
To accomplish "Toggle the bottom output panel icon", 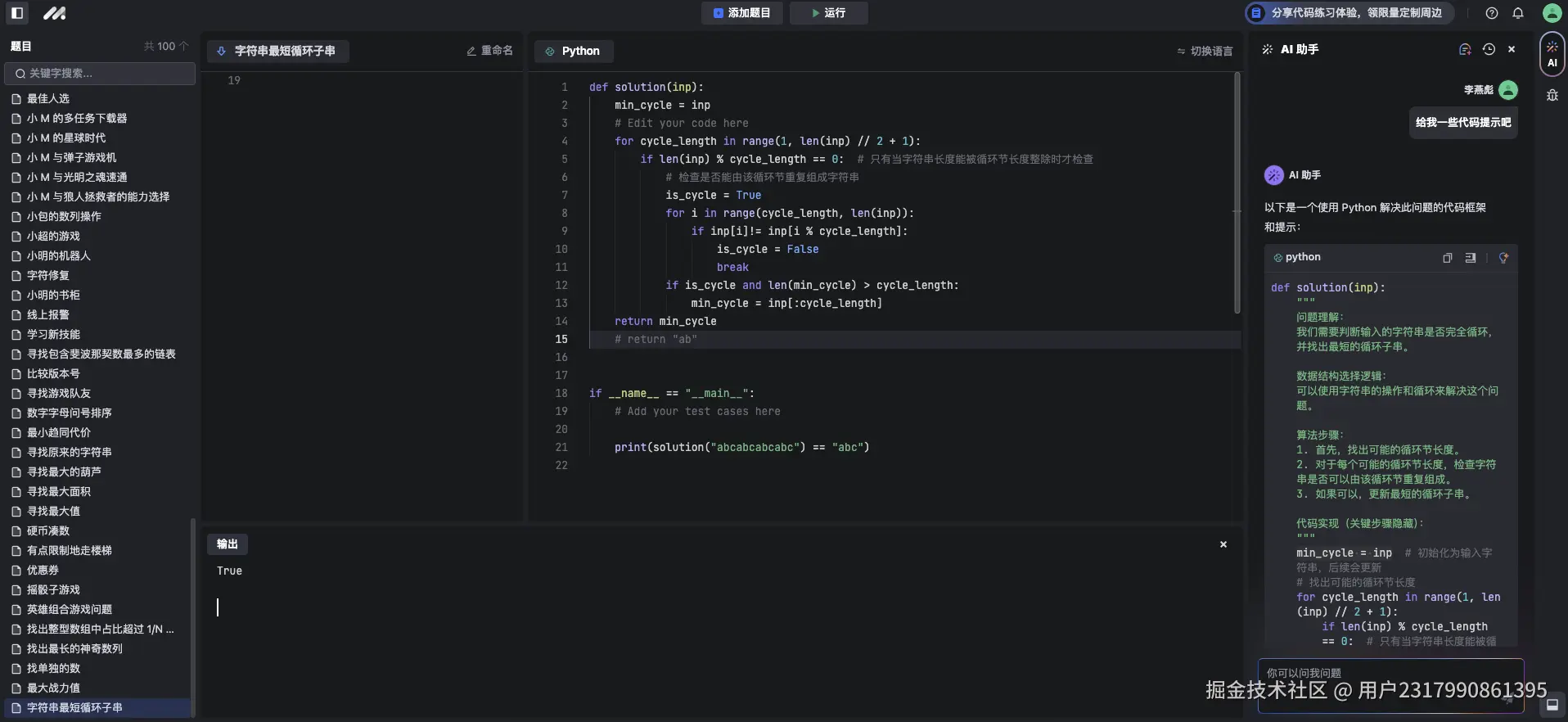I will tap(1552, 704).
